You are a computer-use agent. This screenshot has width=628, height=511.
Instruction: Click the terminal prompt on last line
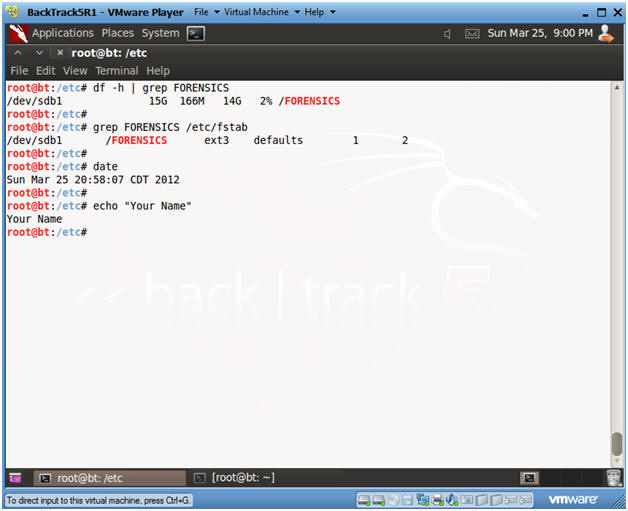click(47, 232)
